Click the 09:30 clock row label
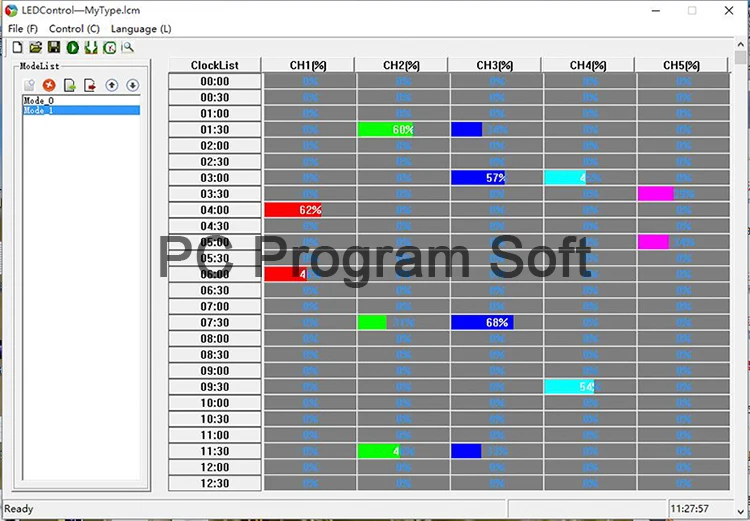This screenshot has height=521, width=750. [215, 387]
